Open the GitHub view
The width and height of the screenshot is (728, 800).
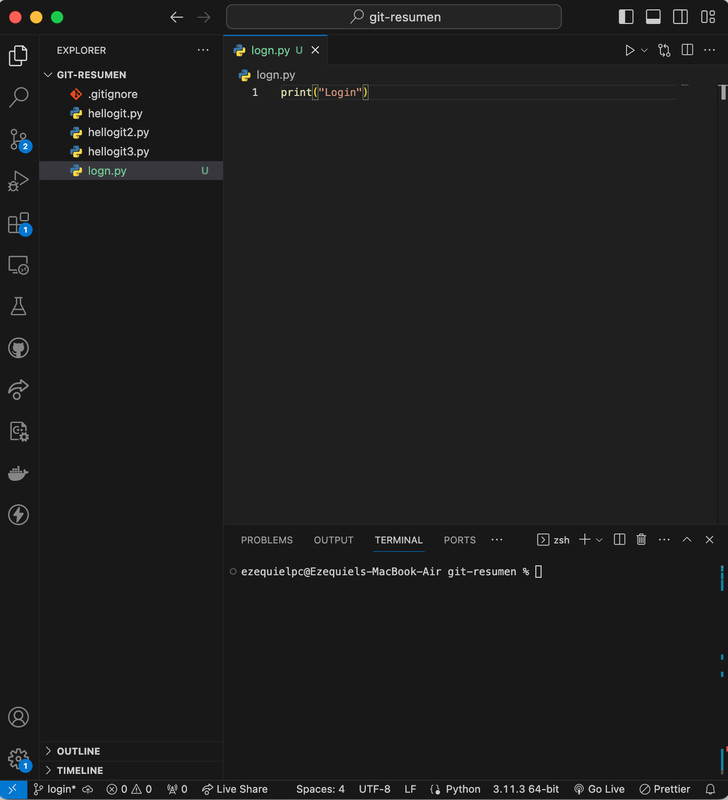(18, 348)
